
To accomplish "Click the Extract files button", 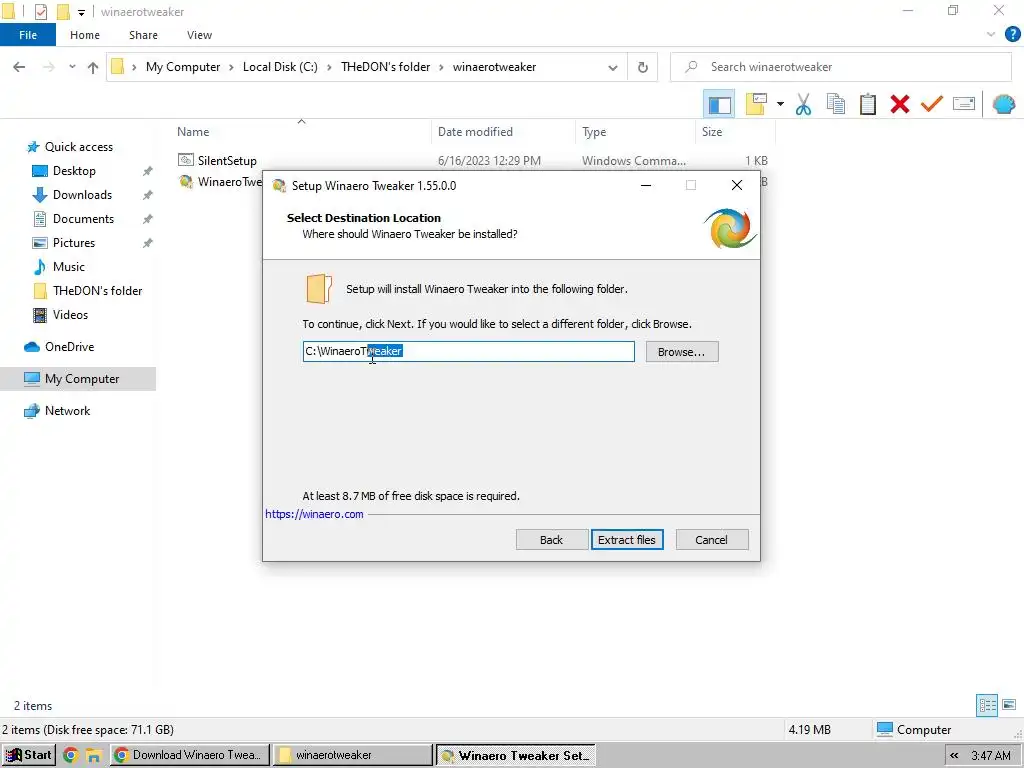I will 627,539.
